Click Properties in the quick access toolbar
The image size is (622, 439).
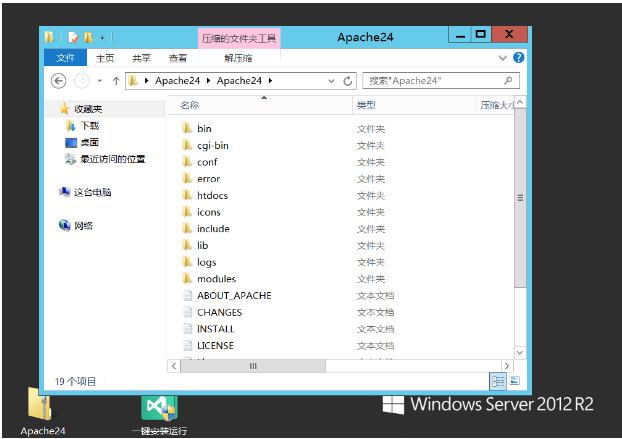[x=73, y=37]
